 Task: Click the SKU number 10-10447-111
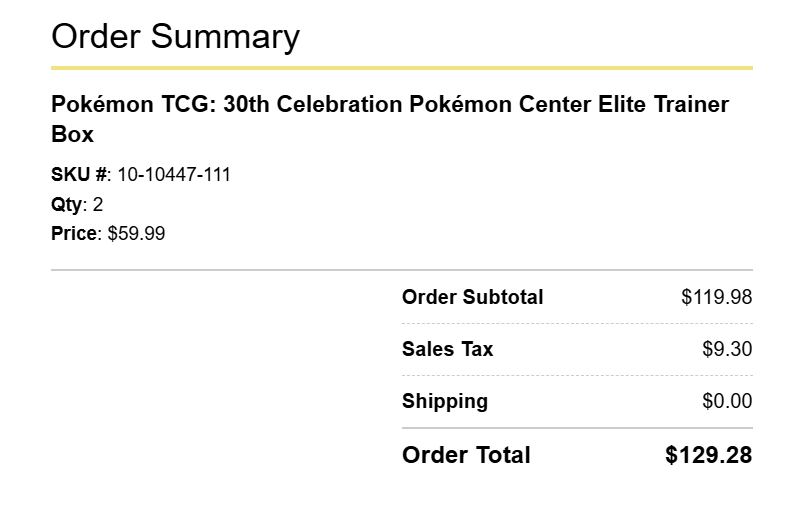click(174, 175)
